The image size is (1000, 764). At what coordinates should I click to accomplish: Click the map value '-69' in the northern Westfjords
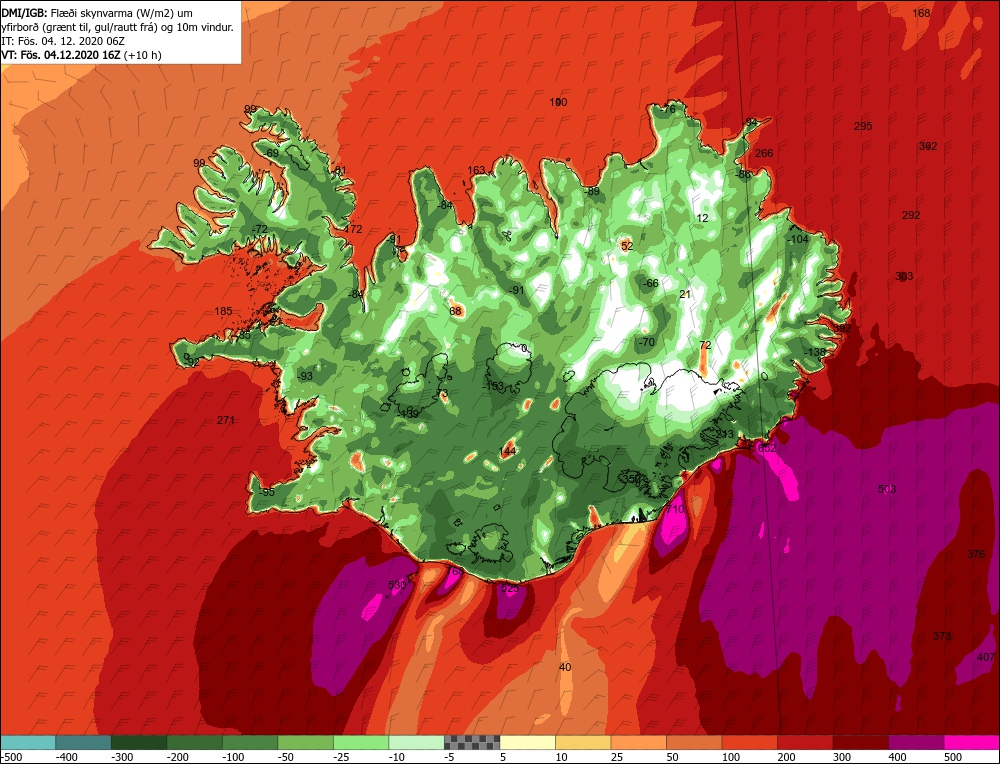click(272, 153)
